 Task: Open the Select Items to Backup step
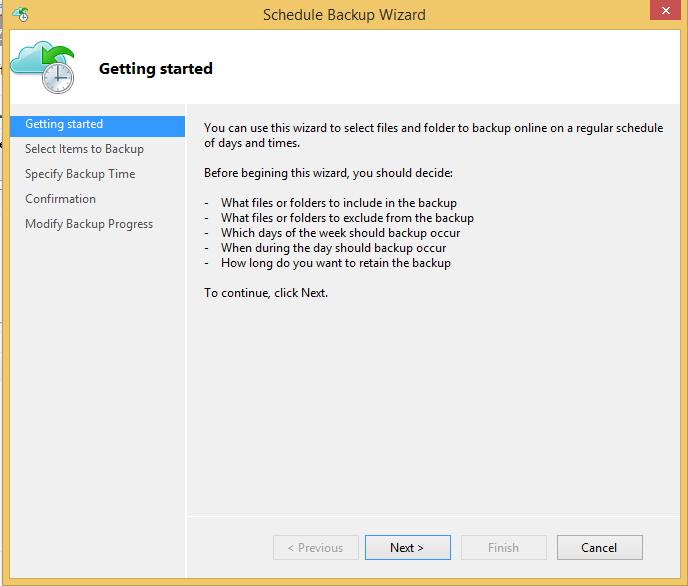[84, 149]
